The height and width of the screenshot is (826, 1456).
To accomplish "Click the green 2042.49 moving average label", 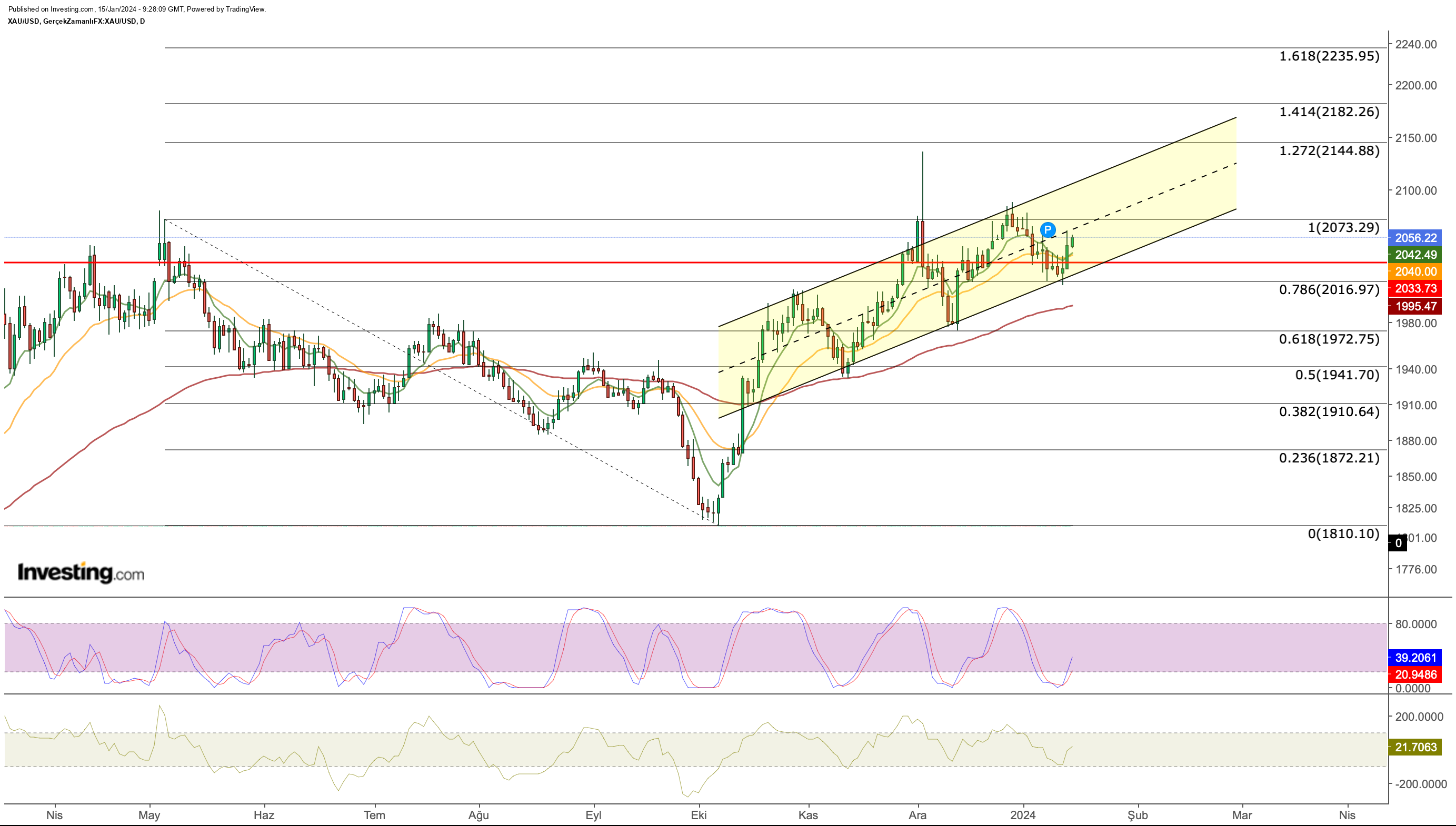I will (1415, 255).
